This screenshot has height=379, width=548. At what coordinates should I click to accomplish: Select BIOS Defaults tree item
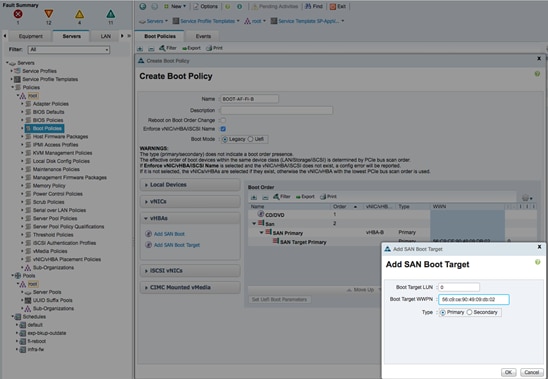(x=48, y=112)
